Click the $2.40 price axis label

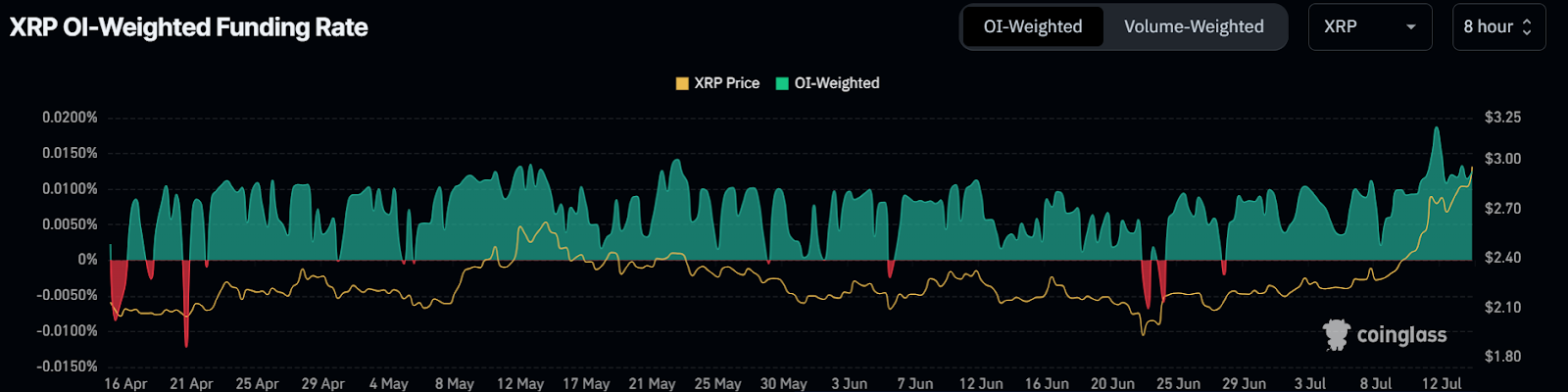pos(1502,258)
